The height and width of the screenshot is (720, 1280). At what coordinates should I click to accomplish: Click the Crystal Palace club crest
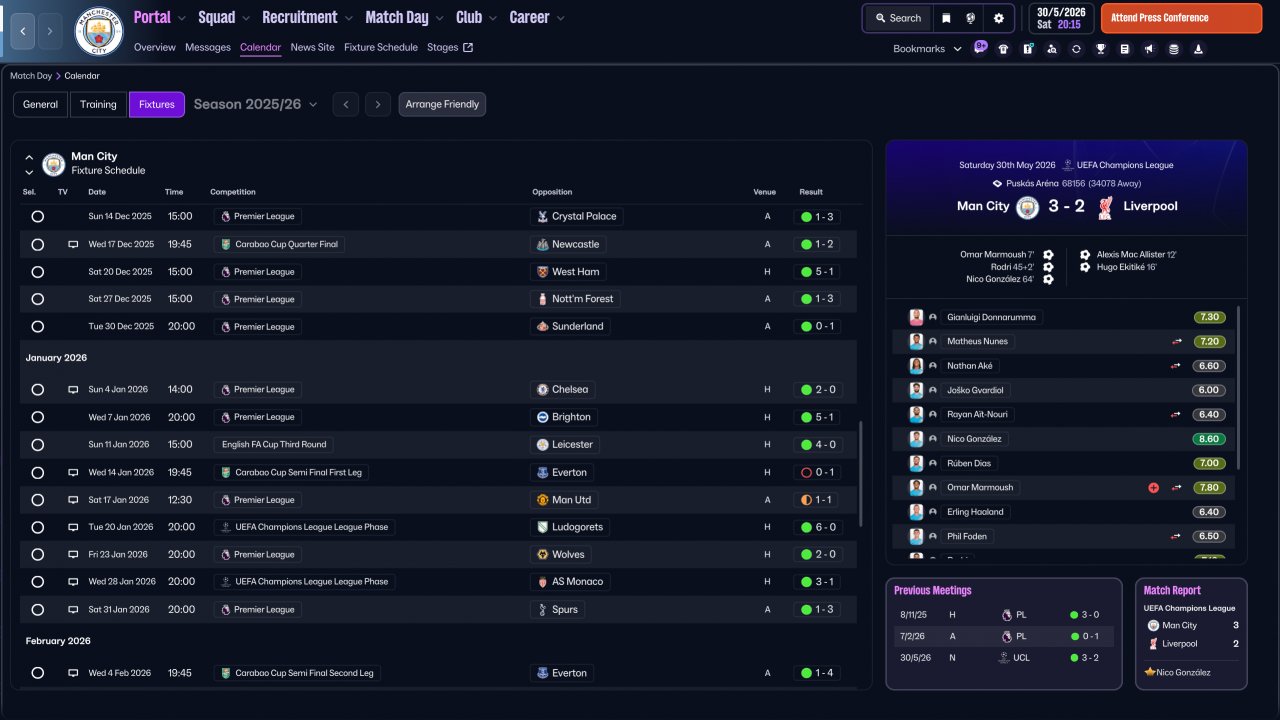[542, 216]
